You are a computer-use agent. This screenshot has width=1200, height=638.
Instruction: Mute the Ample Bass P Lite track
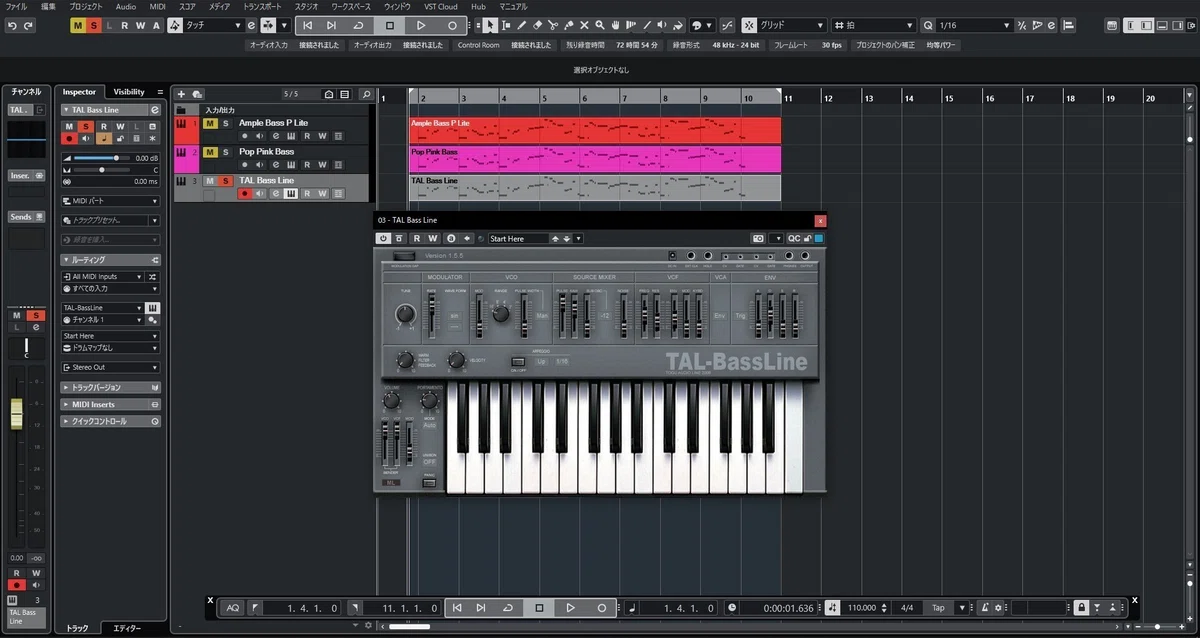[x=210, y=123]
